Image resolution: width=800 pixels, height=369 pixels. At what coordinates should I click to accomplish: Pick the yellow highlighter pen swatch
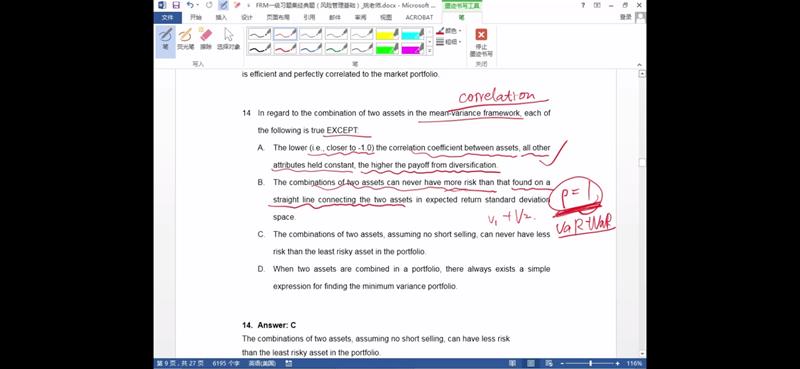click(x=387, y=34)
